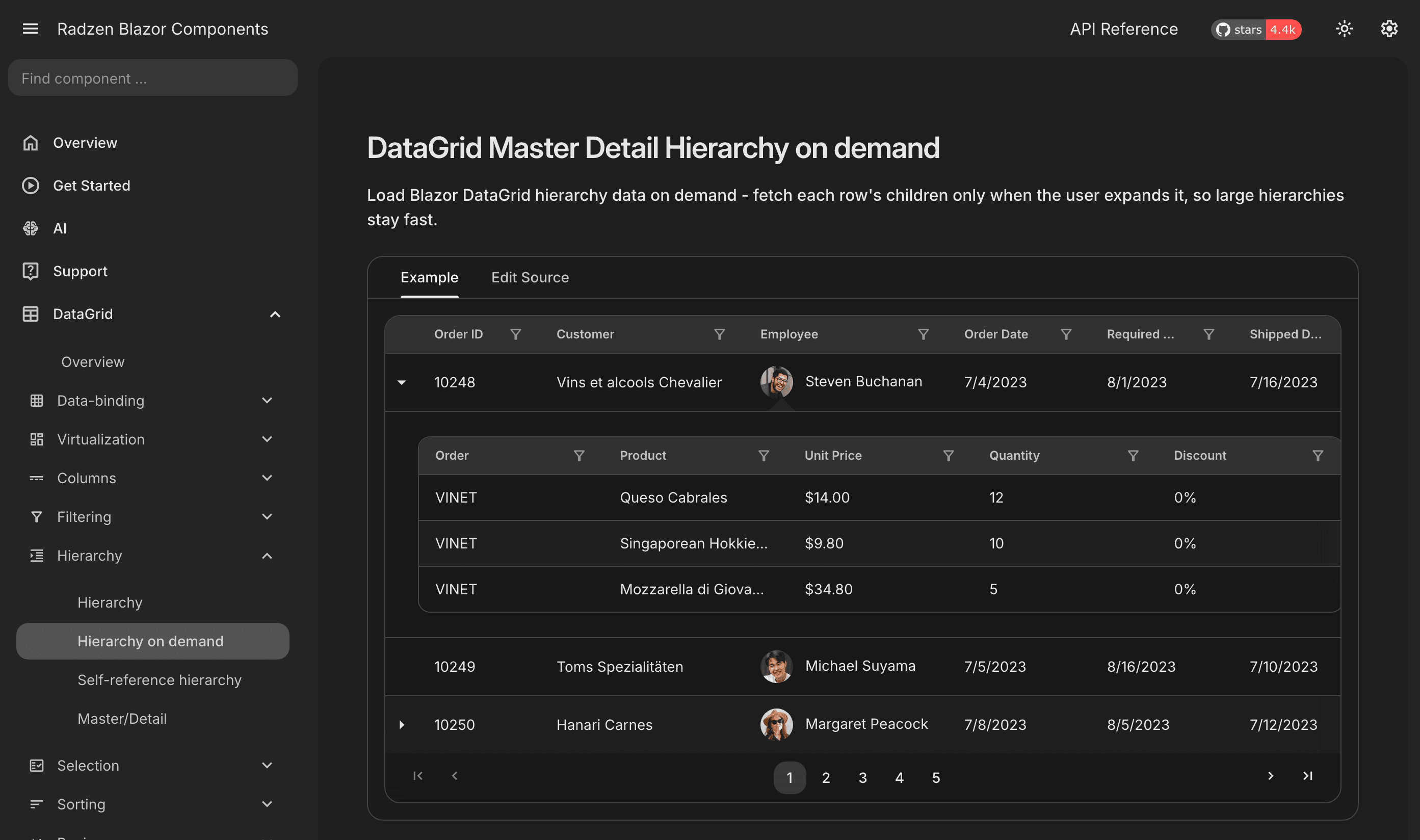This screenshot has height=840, width=1420.
Task: Filter the Discount column
Action: [1318, 456]
